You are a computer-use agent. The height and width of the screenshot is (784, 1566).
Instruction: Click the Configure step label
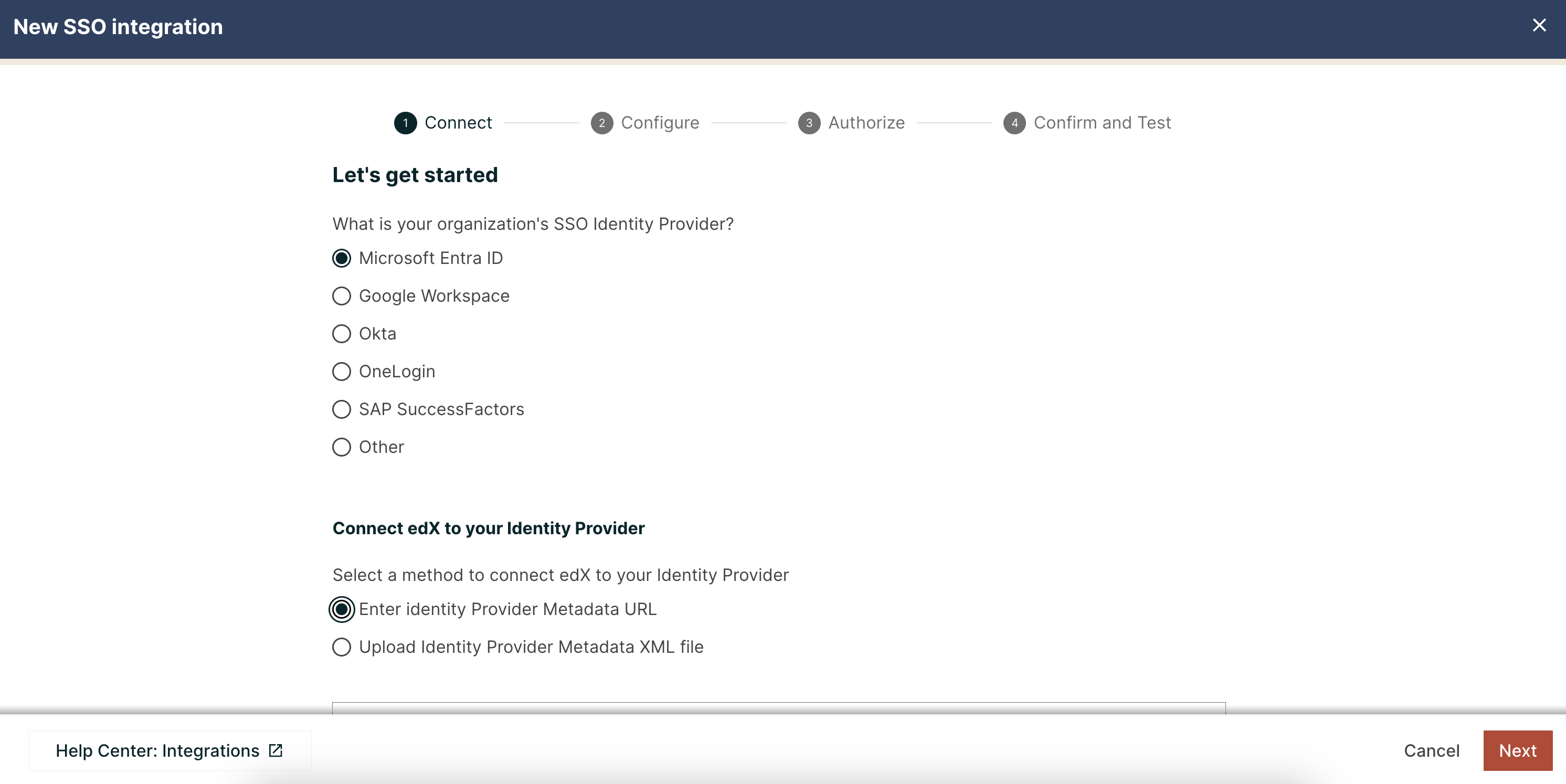pos(660,122)
